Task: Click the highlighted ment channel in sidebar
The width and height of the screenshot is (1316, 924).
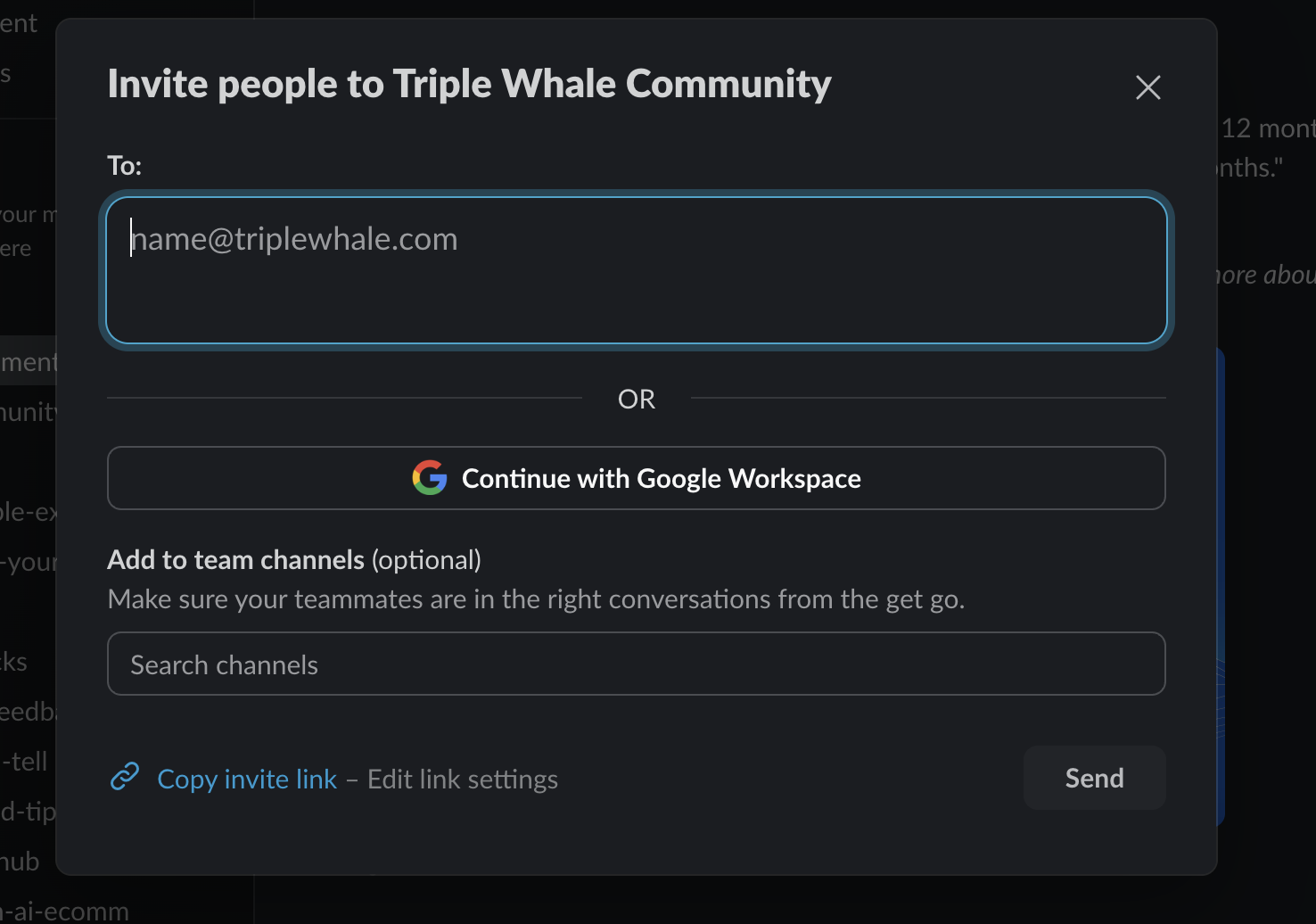Action: point(27,361)
